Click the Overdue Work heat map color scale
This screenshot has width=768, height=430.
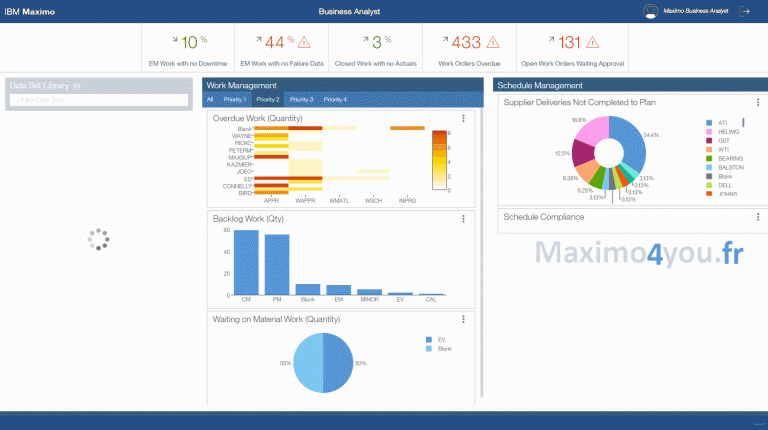(439, 160)
